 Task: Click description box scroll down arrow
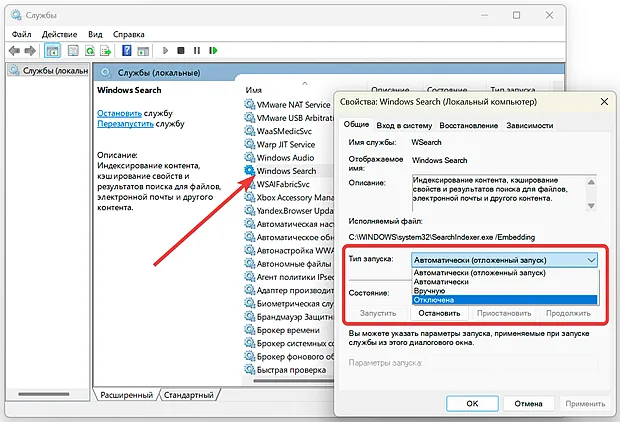click(x=591, y=206)
